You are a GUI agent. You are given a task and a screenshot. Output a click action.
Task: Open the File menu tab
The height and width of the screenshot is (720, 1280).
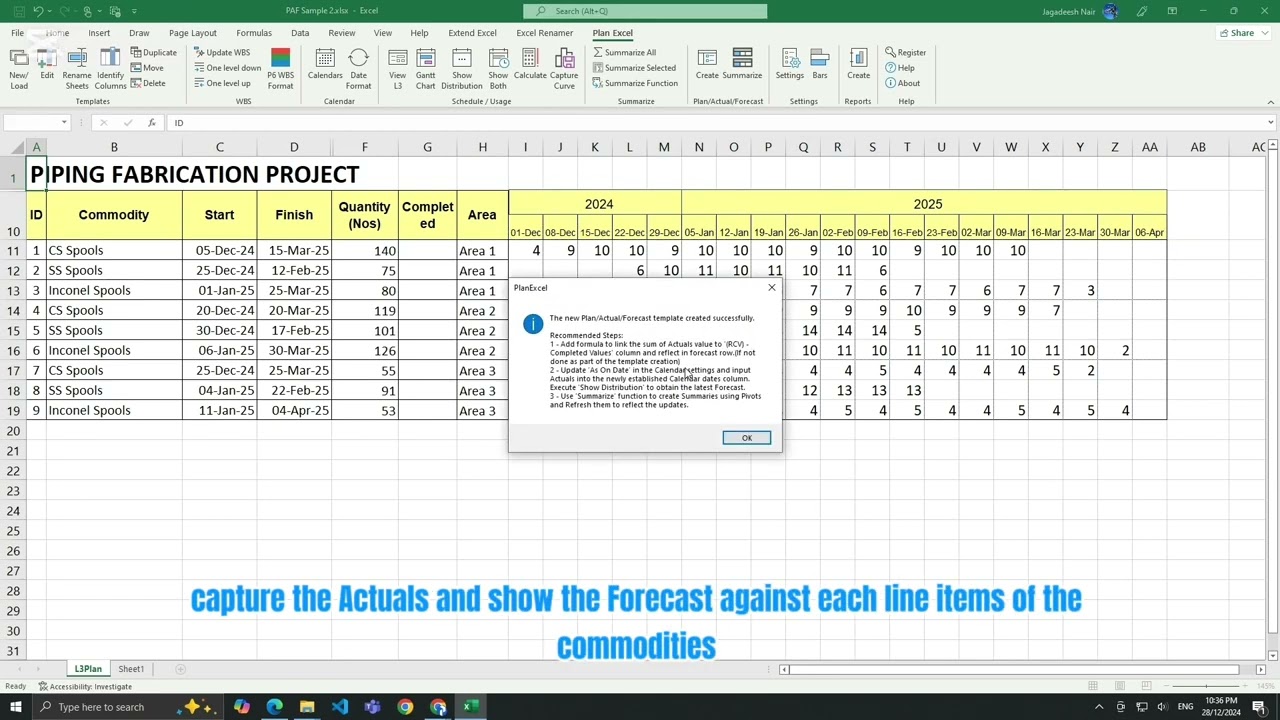point(17,33)
